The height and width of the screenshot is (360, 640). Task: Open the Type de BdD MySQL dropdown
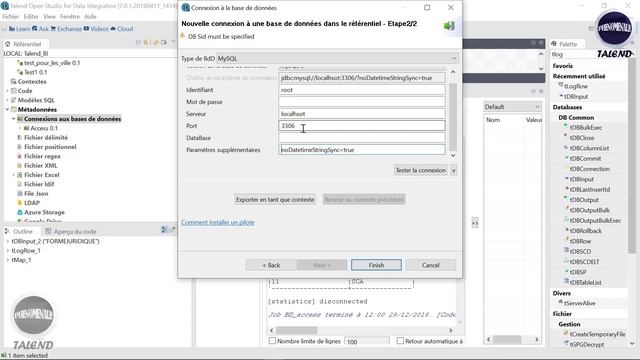(337, 58)
